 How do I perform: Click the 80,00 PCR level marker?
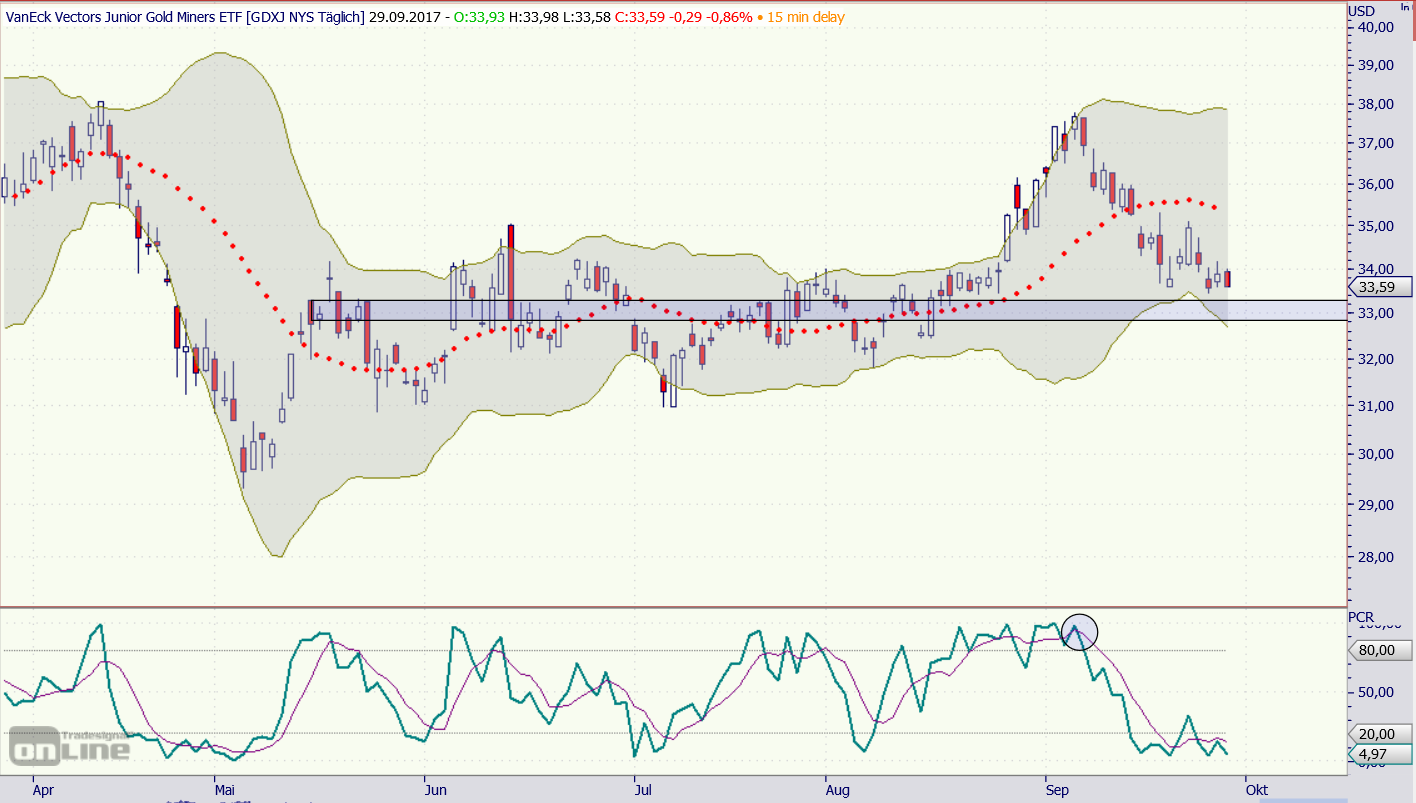point(1378,651)
